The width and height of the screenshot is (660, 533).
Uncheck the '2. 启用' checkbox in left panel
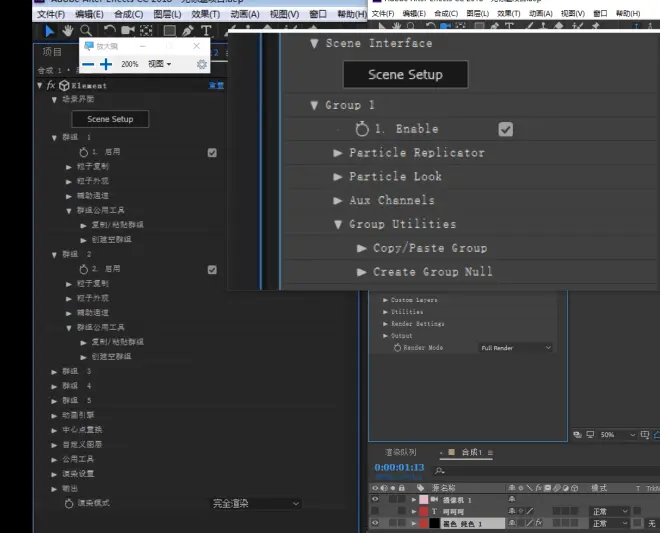pyautogui.click(x=212, y=269)
